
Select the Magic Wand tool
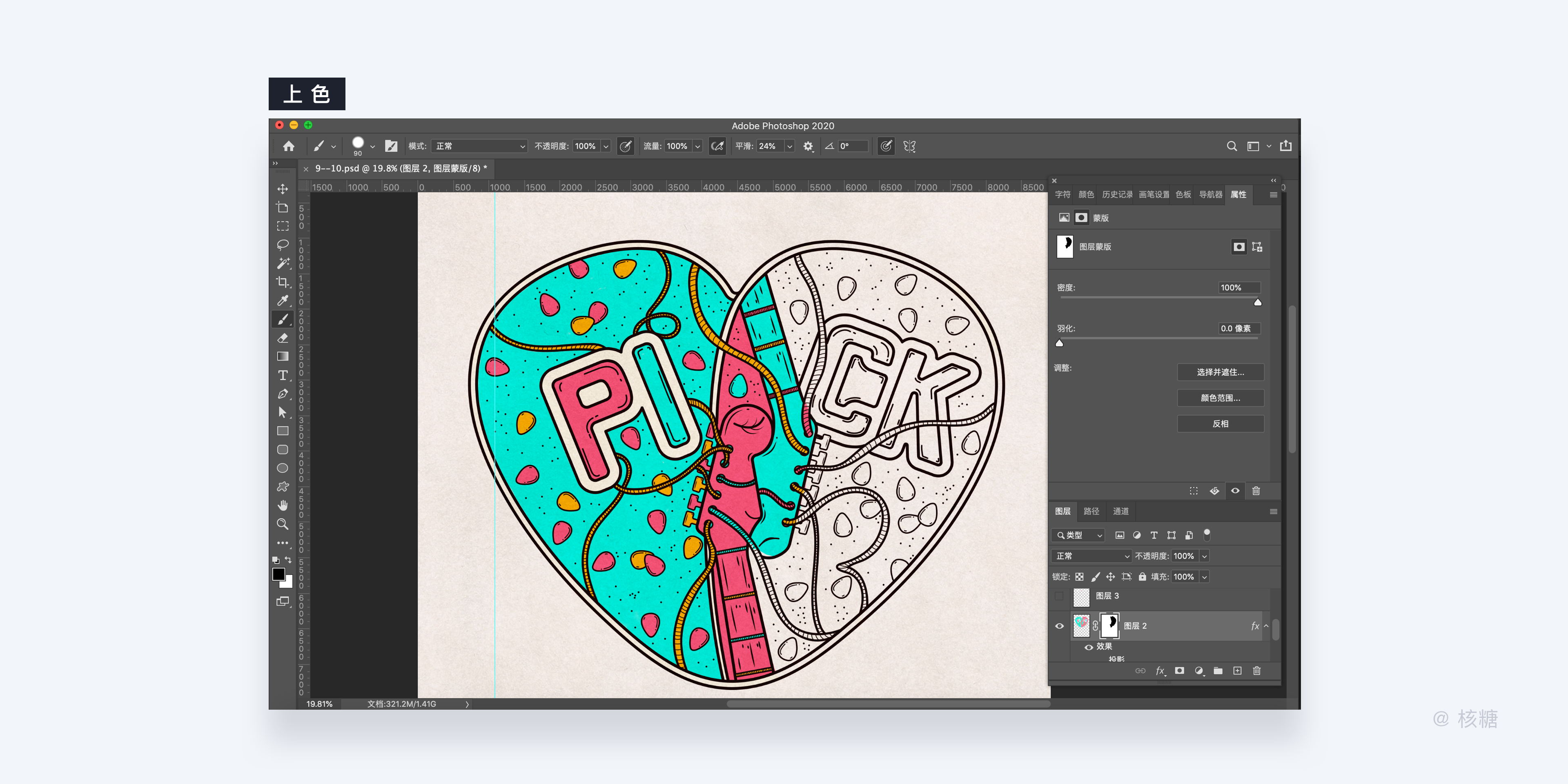coord(283,263)
